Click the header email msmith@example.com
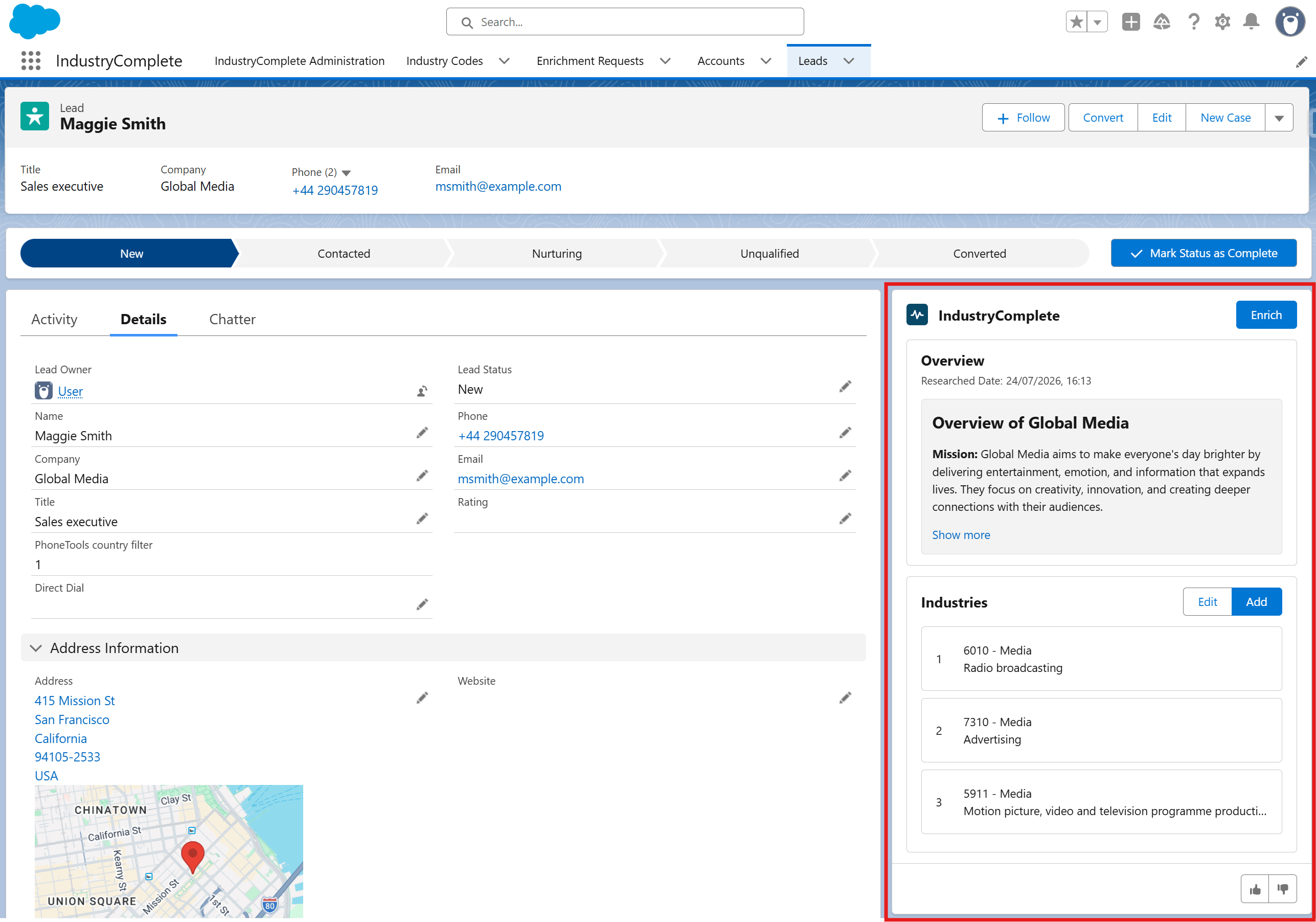This screenshot has width=1316, height=922. click(x=498, y=186)
